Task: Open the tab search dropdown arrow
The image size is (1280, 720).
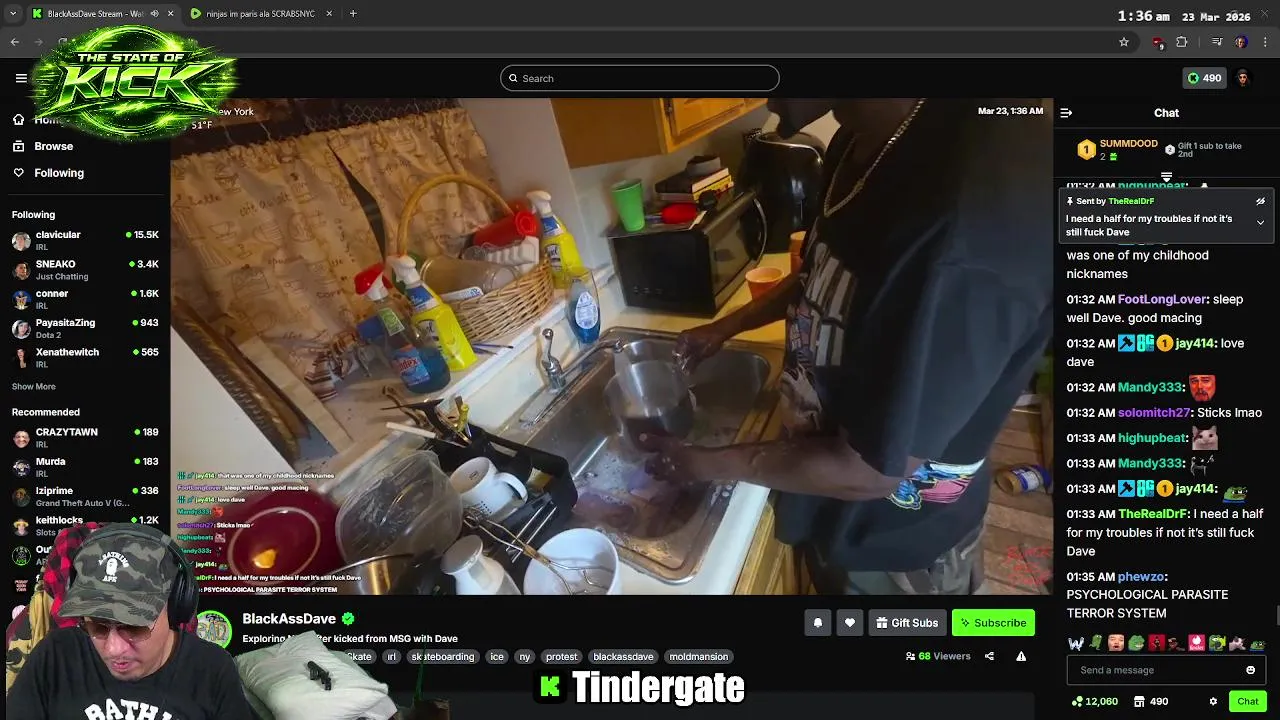Action: tap(13, 14)
